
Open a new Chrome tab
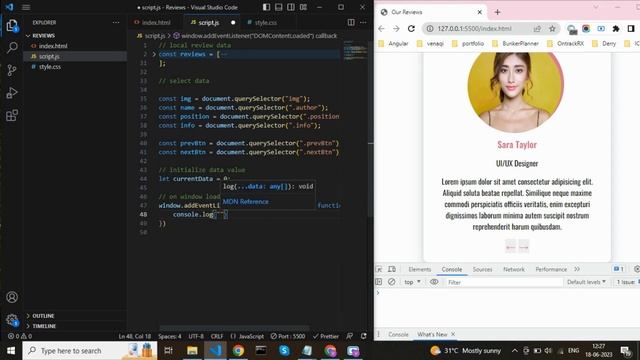click(x=497, y=12)
